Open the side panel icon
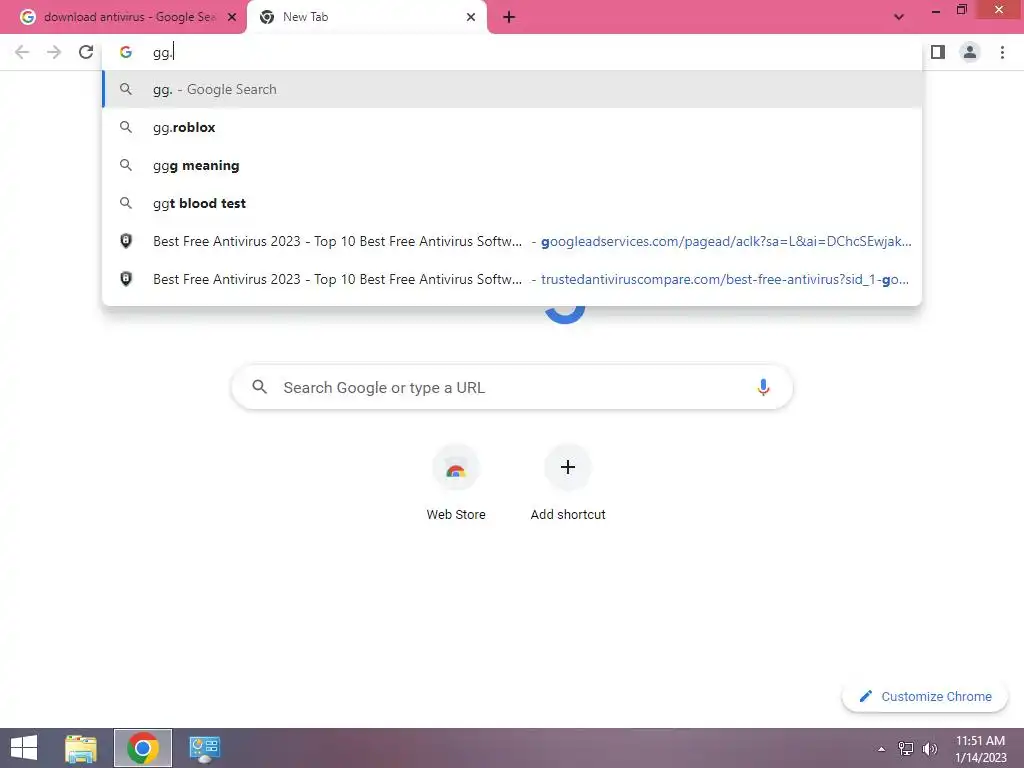1024x768 pixels. pyautogui.click(x=938, y=52)
